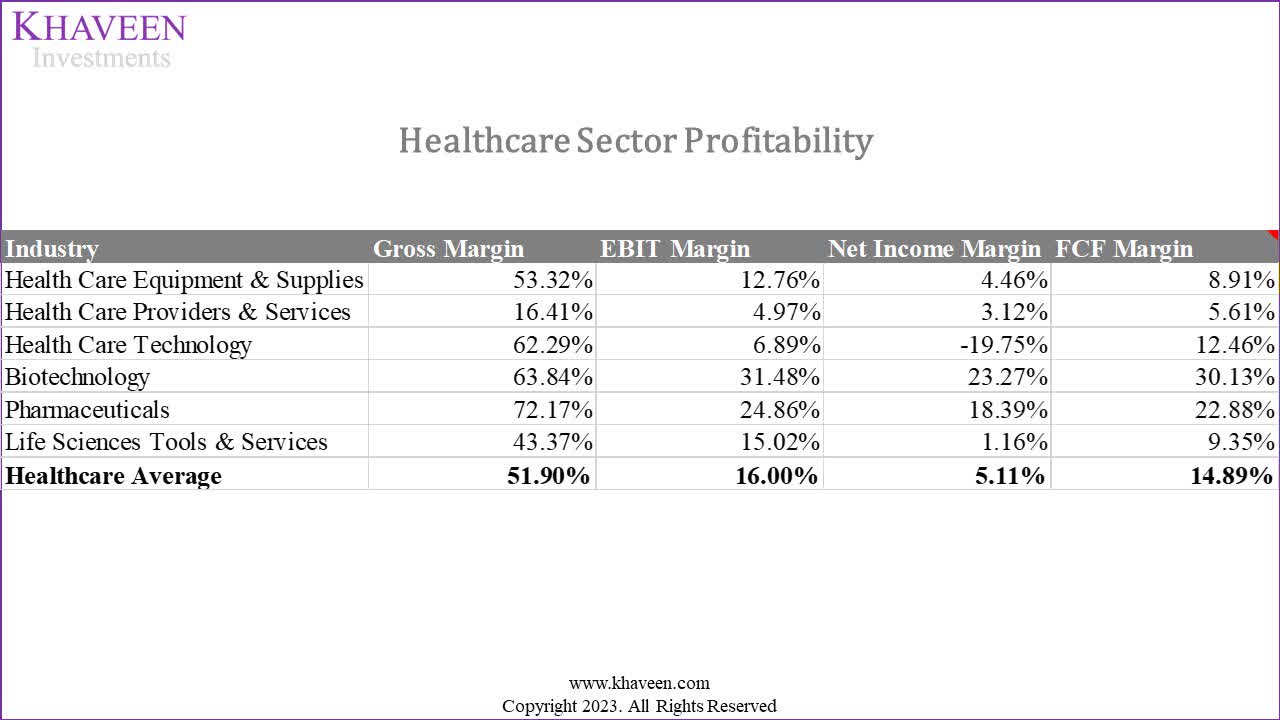
Task: Select the Healthcare Sector Profitability title
Action: (635, 141)
